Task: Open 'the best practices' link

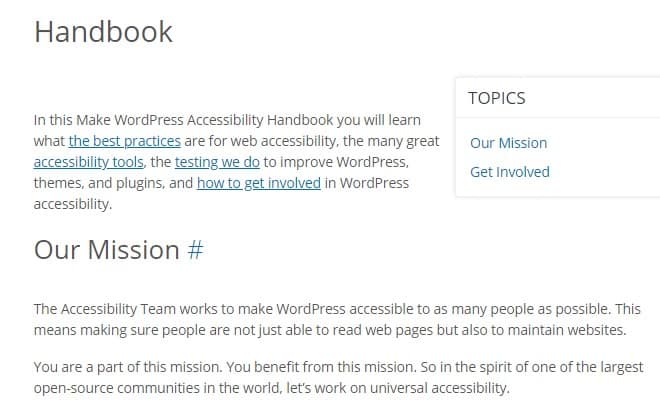Action: tap(124, 141)
